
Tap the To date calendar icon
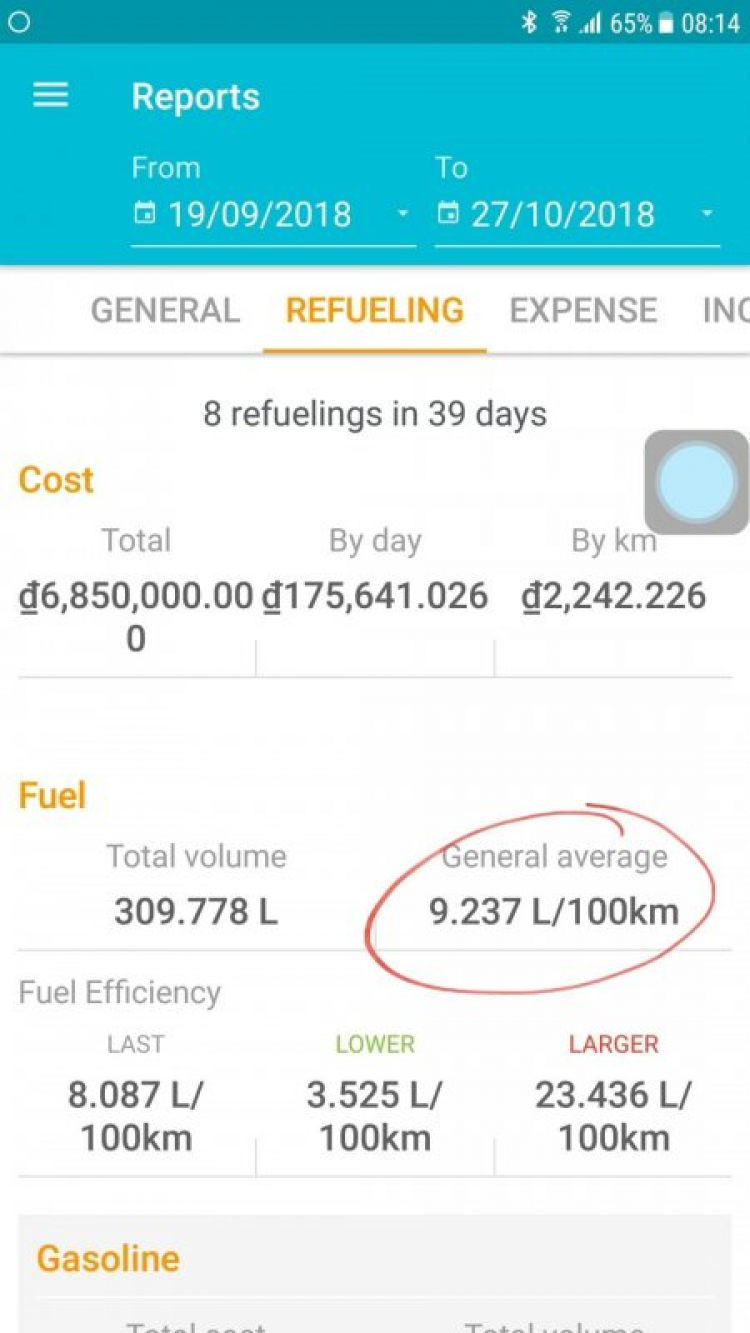pyautogui.click(x=449, y=214)
